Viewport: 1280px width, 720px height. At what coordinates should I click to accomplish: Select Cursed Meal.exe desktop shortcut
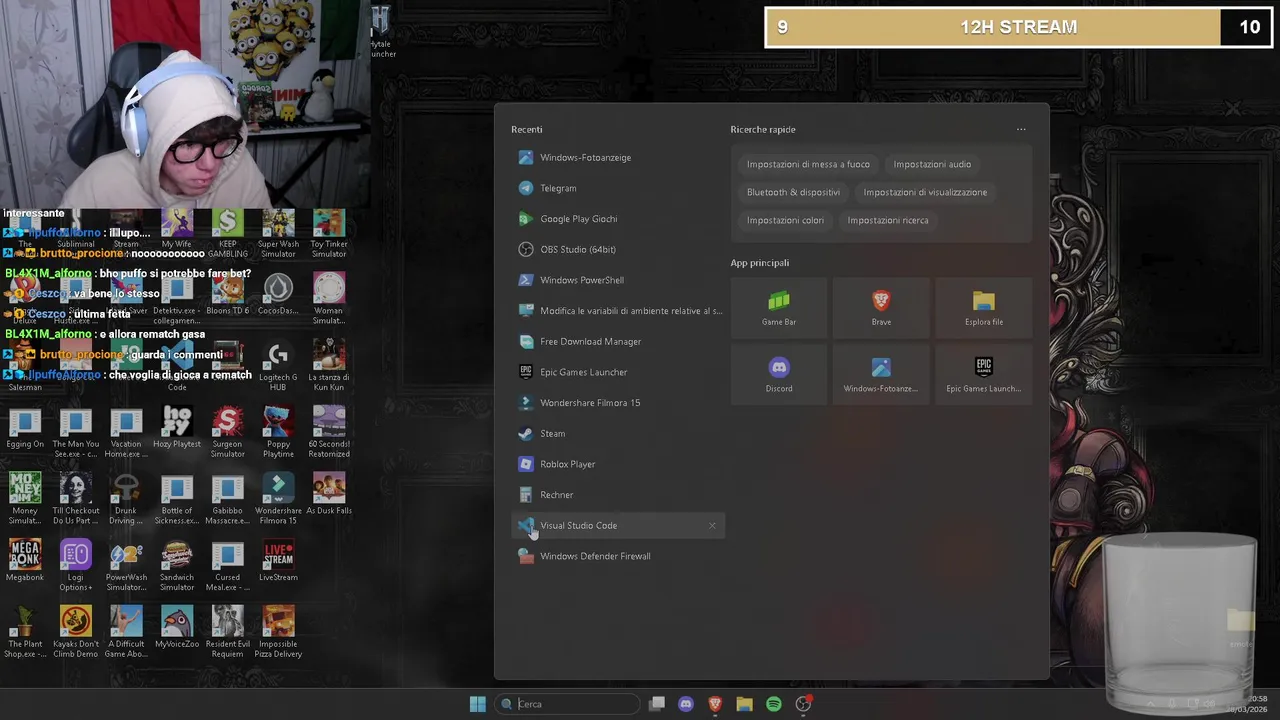click(x=227, y=565)
